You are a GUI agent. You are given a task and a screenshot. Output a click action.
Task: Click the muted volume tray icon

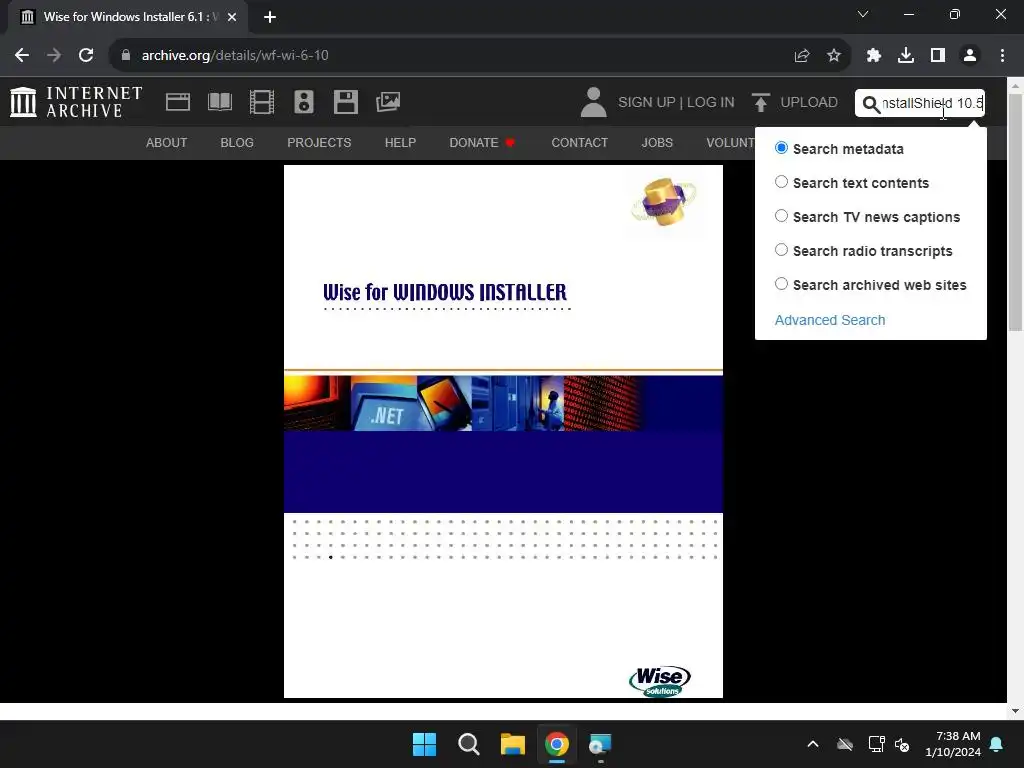902,744
